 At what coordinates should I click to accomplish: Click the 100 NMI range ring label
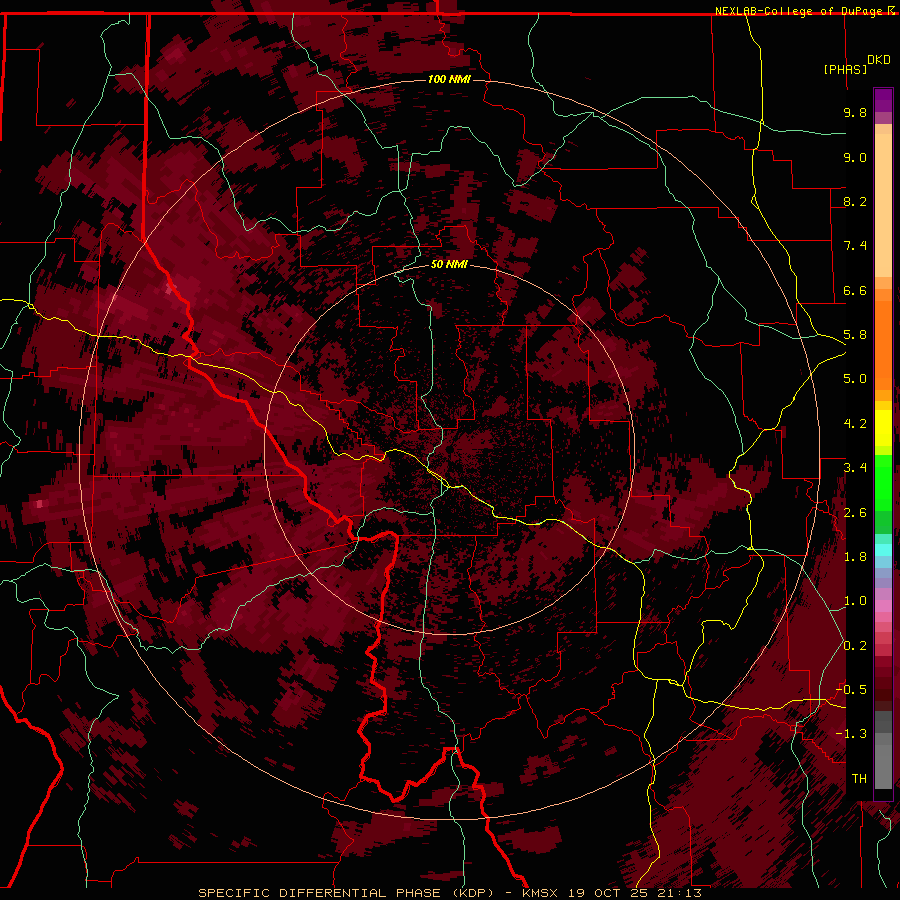[x=449, y=79]
